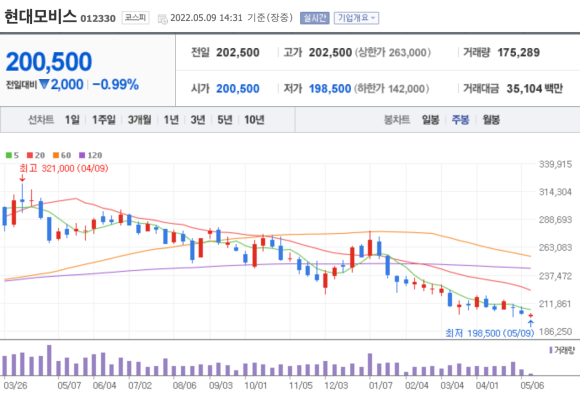
Task: Open the 기업개요 dropdown
Action: pos(356,18)
